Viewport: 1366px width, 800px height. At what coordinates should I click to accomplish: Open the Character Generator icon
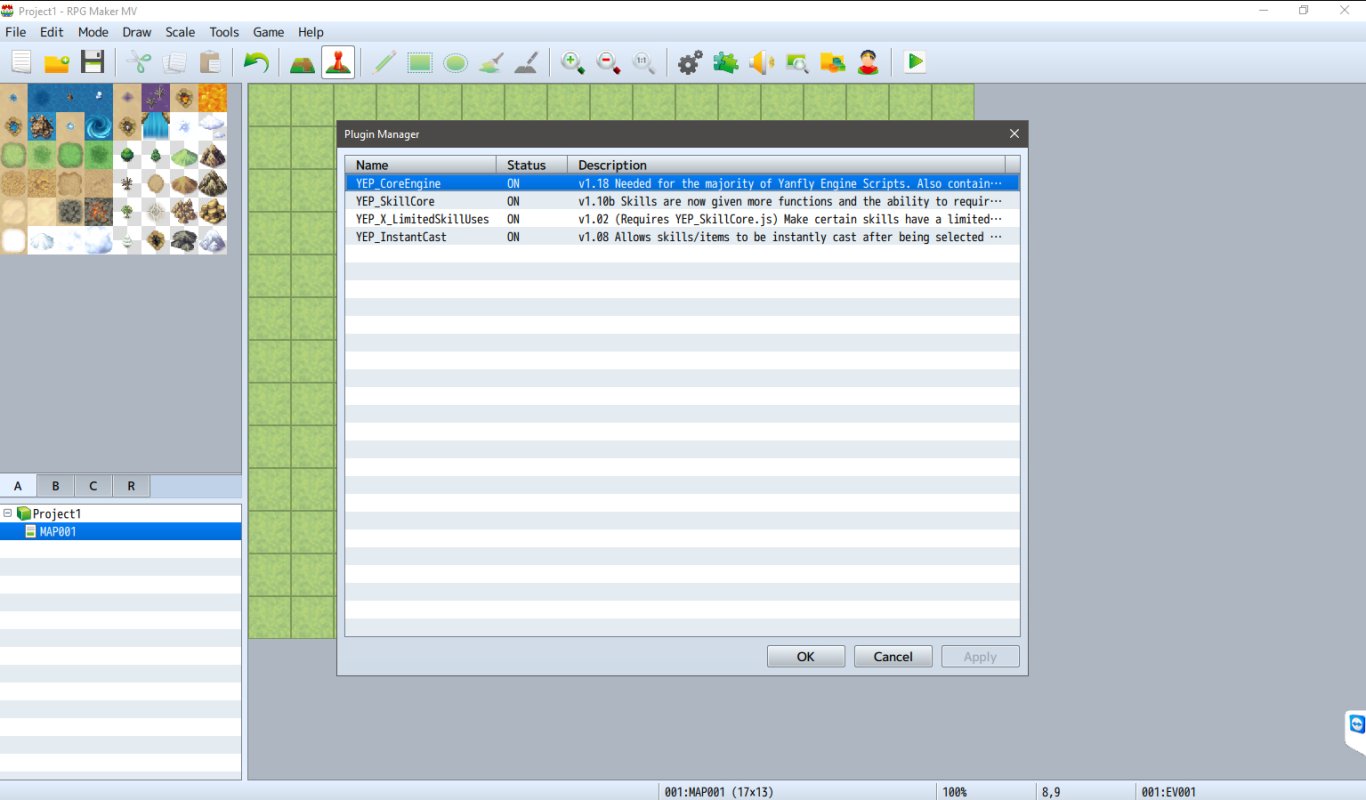[868, 62]
